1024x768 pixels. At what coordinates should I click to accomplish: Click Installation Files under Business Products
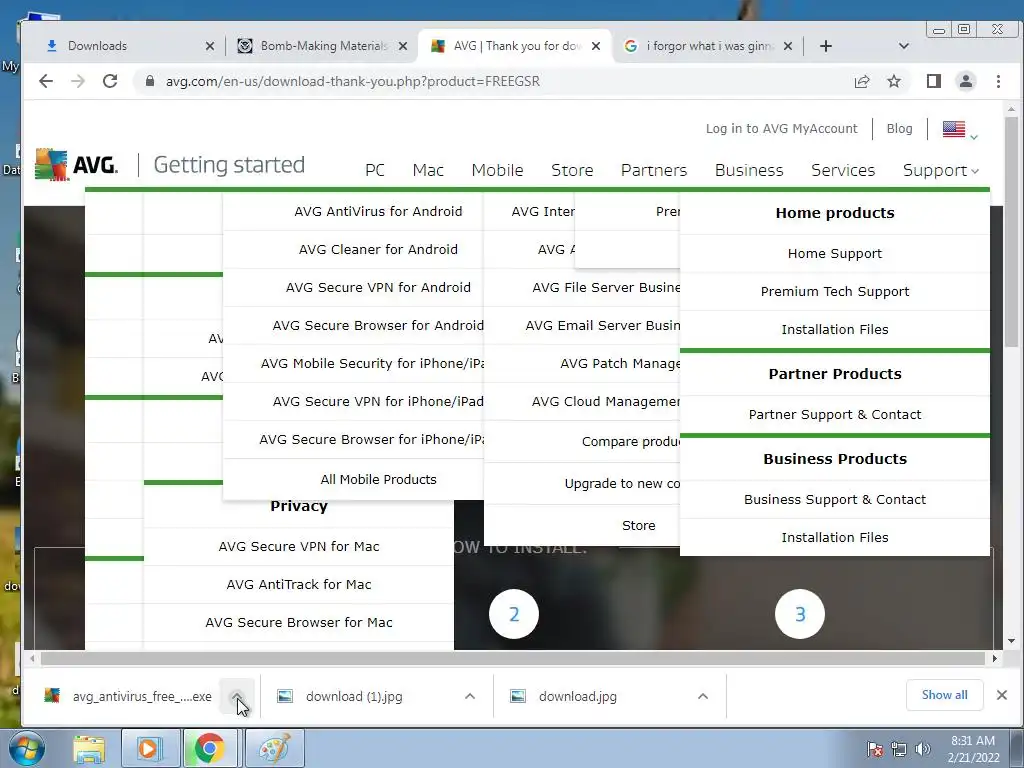pyautogui.click(x=835, y=537)
